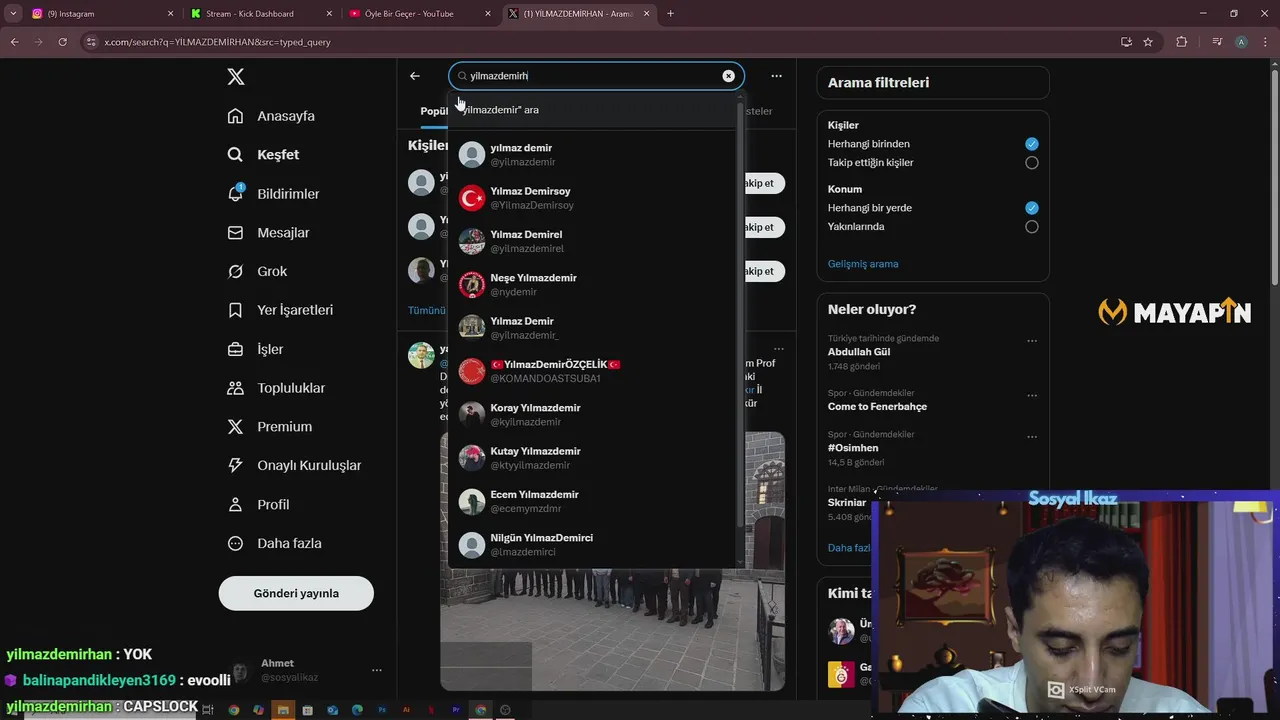
Task: Select Takip ettiğin kişiler option
Action: (x=1032, y=163)
